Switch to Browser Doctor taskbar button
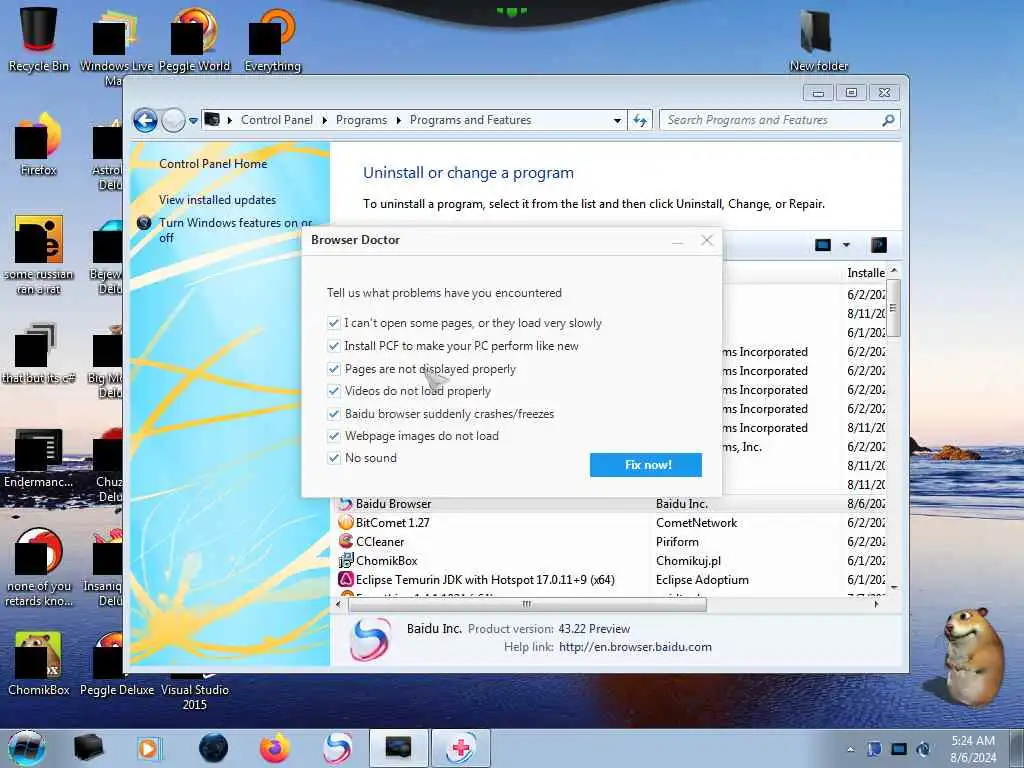Screen dimensions: 1024x768 460,748
